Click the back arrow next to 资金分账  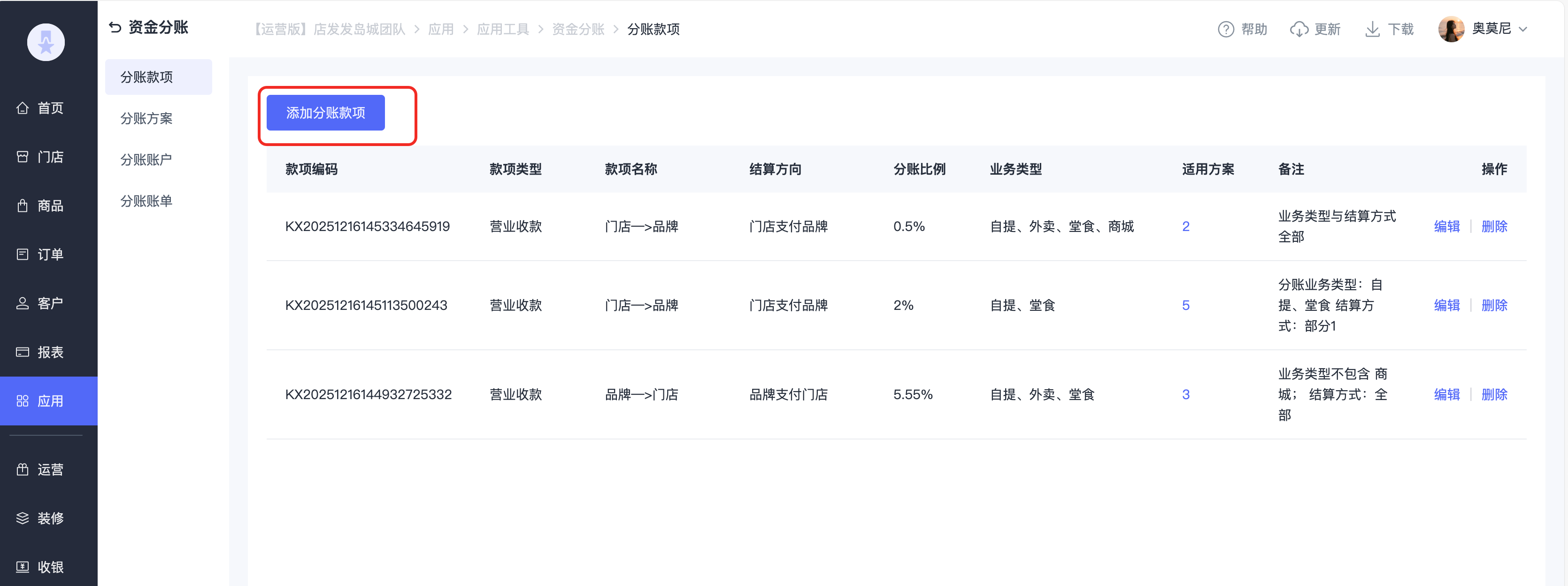click(115, 27)
